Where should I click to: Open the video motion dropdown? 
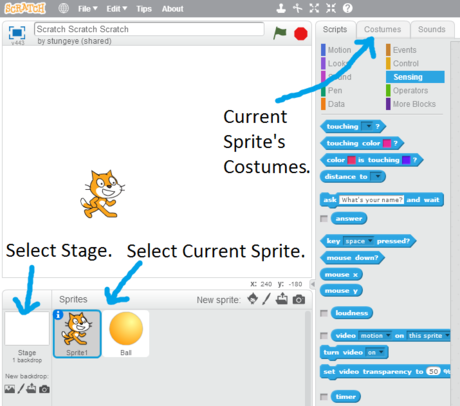click(x=375, y=336)
